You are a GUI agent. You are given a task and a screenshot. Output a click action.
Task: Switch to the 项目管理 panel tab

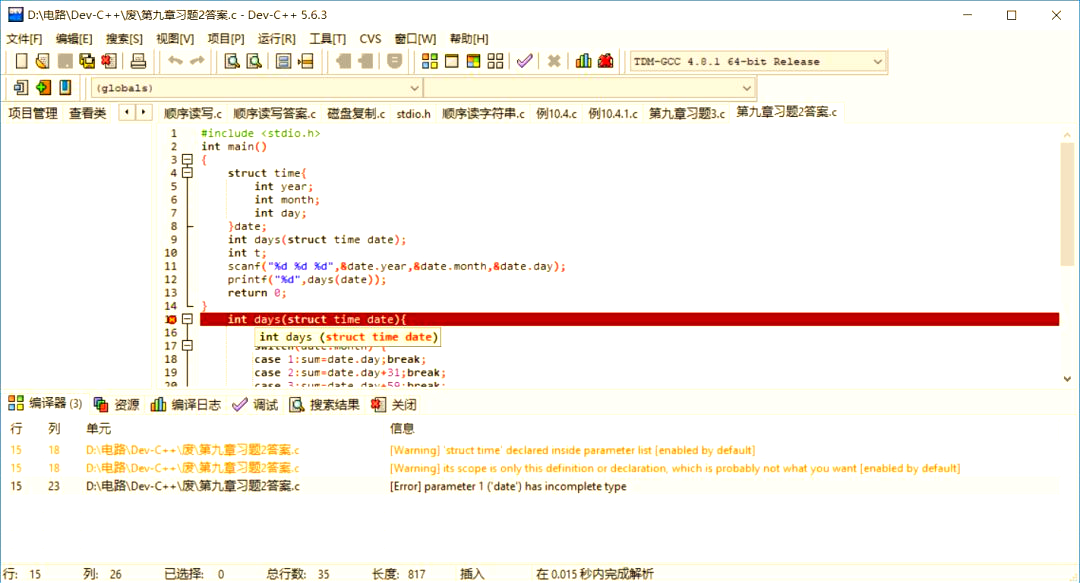32,113
